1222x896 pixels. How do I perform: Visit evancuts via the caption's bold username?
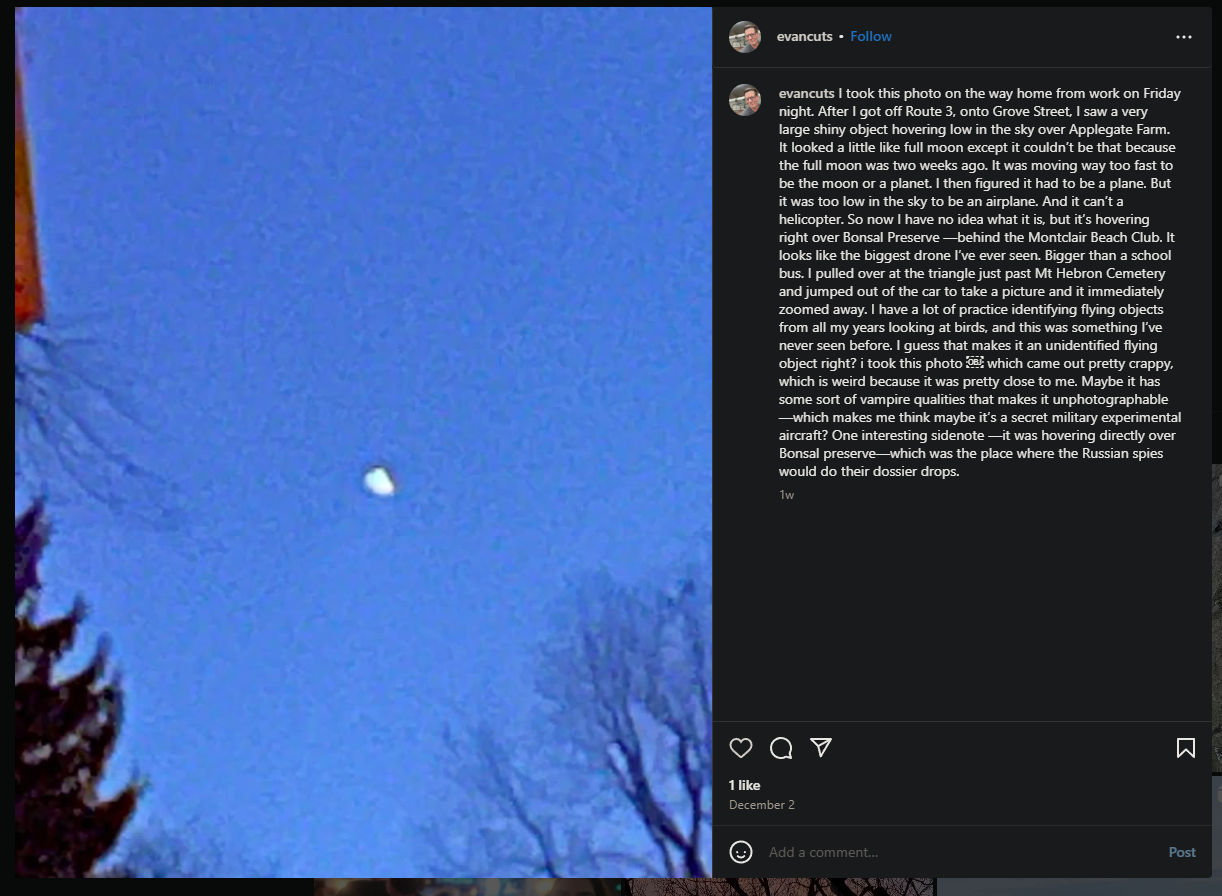click(x=807, y=93)
